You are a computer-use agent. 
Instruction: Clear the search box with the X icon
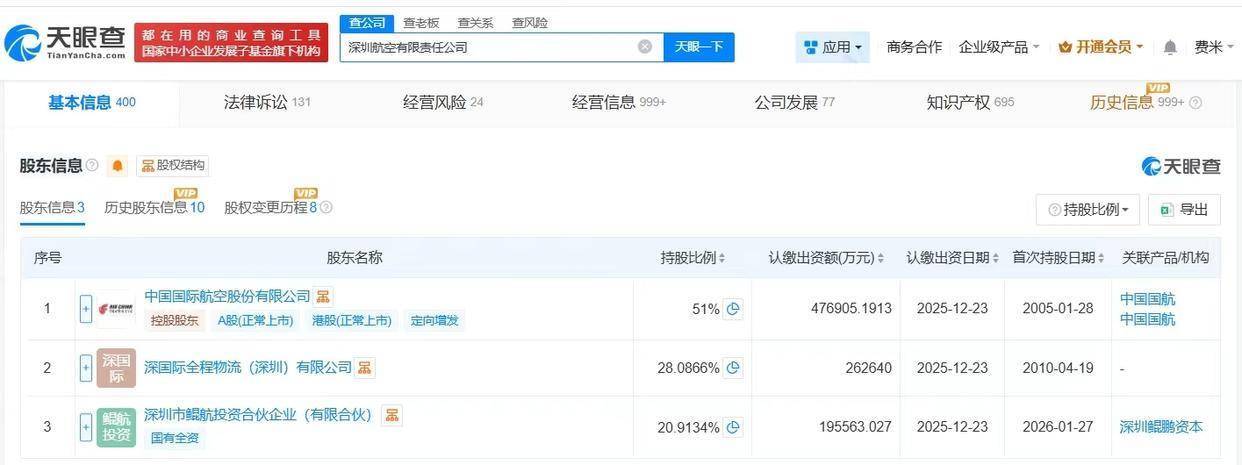(x=645, y=47)
